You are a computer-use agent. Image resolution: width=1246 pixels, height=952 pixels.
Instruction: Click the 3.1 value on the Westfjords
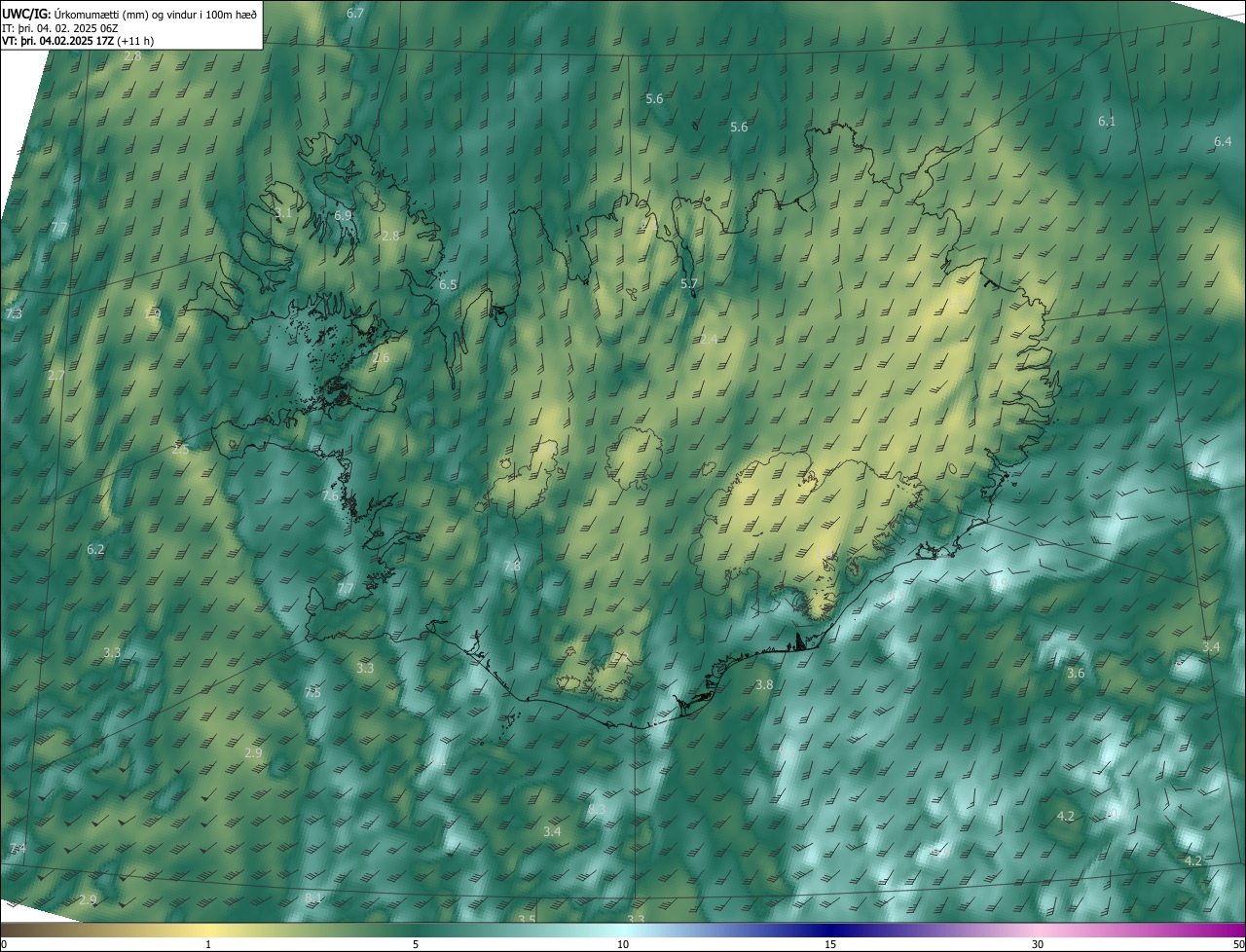pyautogui.click(x=283, y=211)
